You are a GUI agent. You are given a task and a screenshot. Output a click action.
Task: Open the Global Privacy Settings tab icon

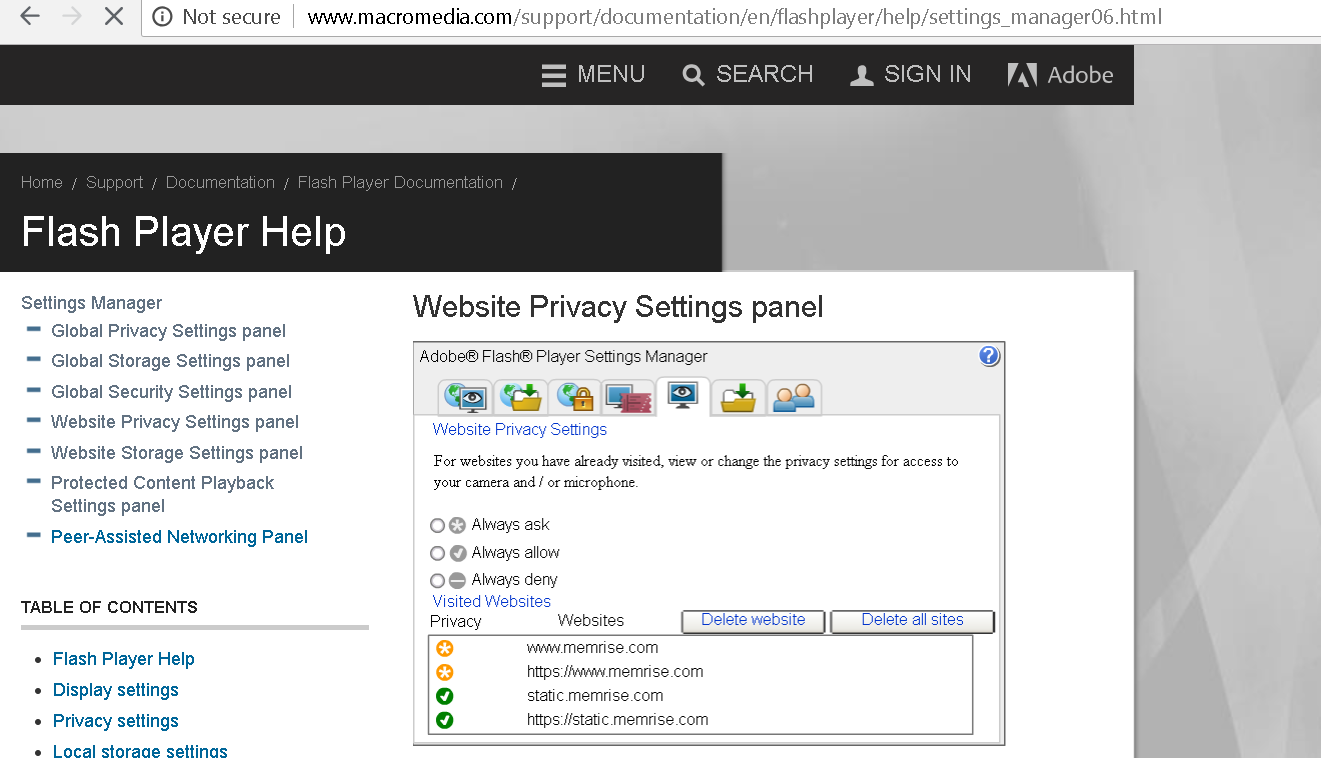point(465,397)
